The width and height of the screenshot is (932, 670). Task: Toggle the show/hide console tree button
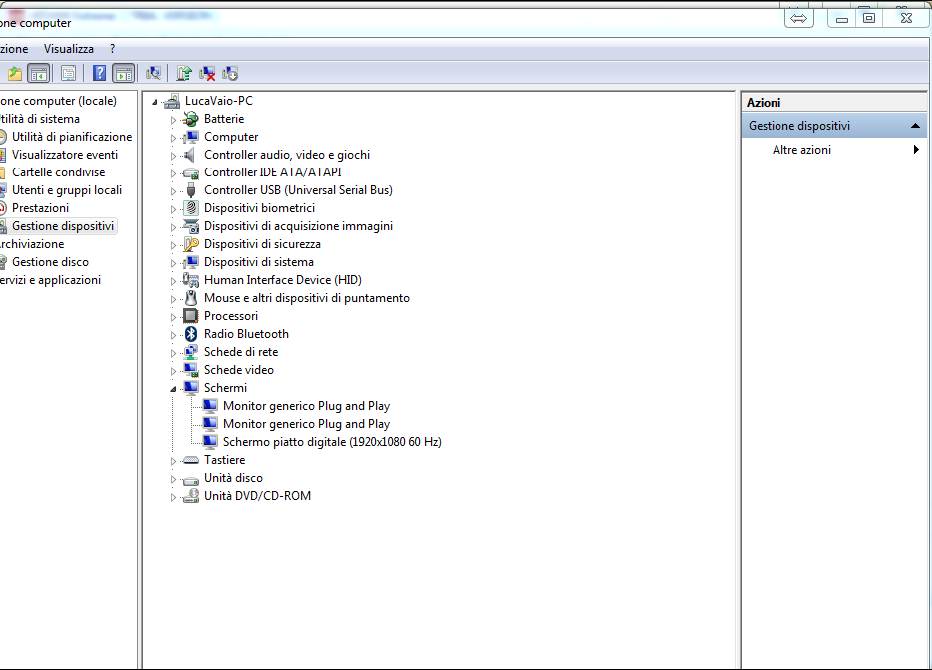coord(39,73)
